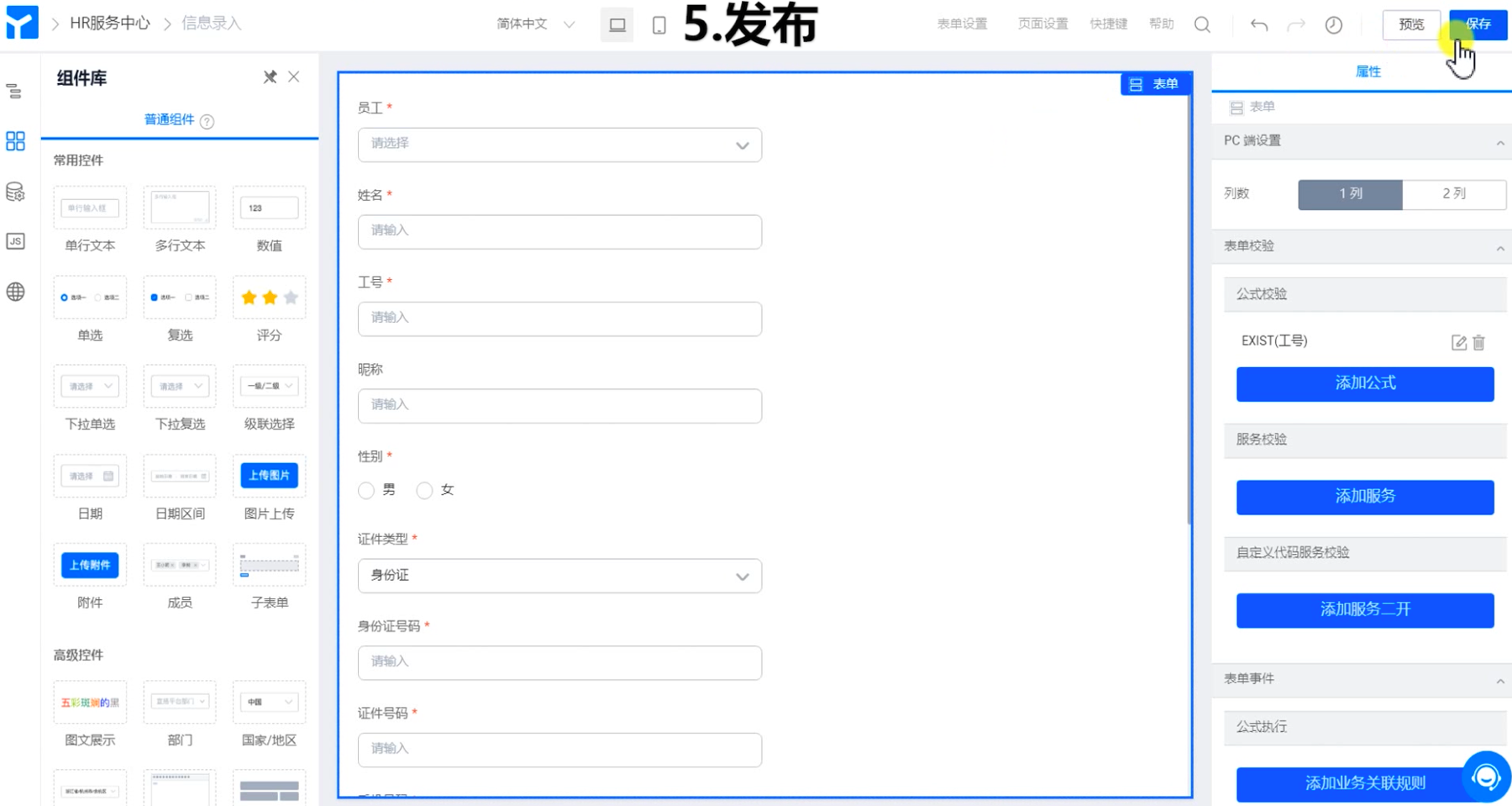1512x806 pixels.
Task: Open 快捷键 menu
Action: tap(1109, 24)
